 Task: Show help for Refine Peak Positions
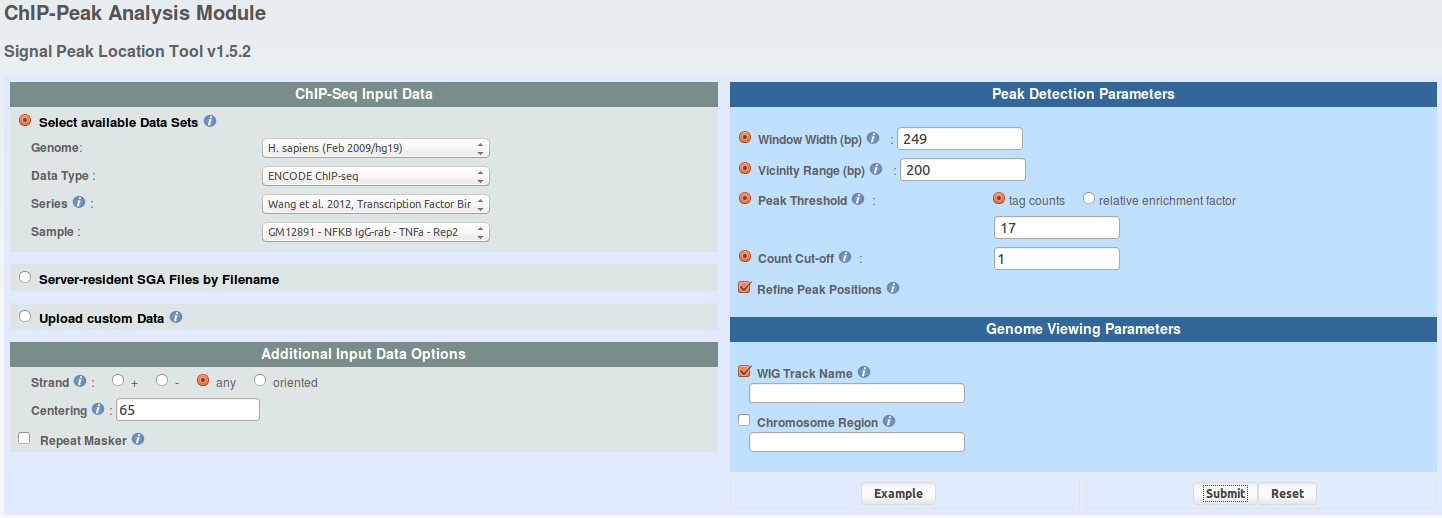point(893,289)
